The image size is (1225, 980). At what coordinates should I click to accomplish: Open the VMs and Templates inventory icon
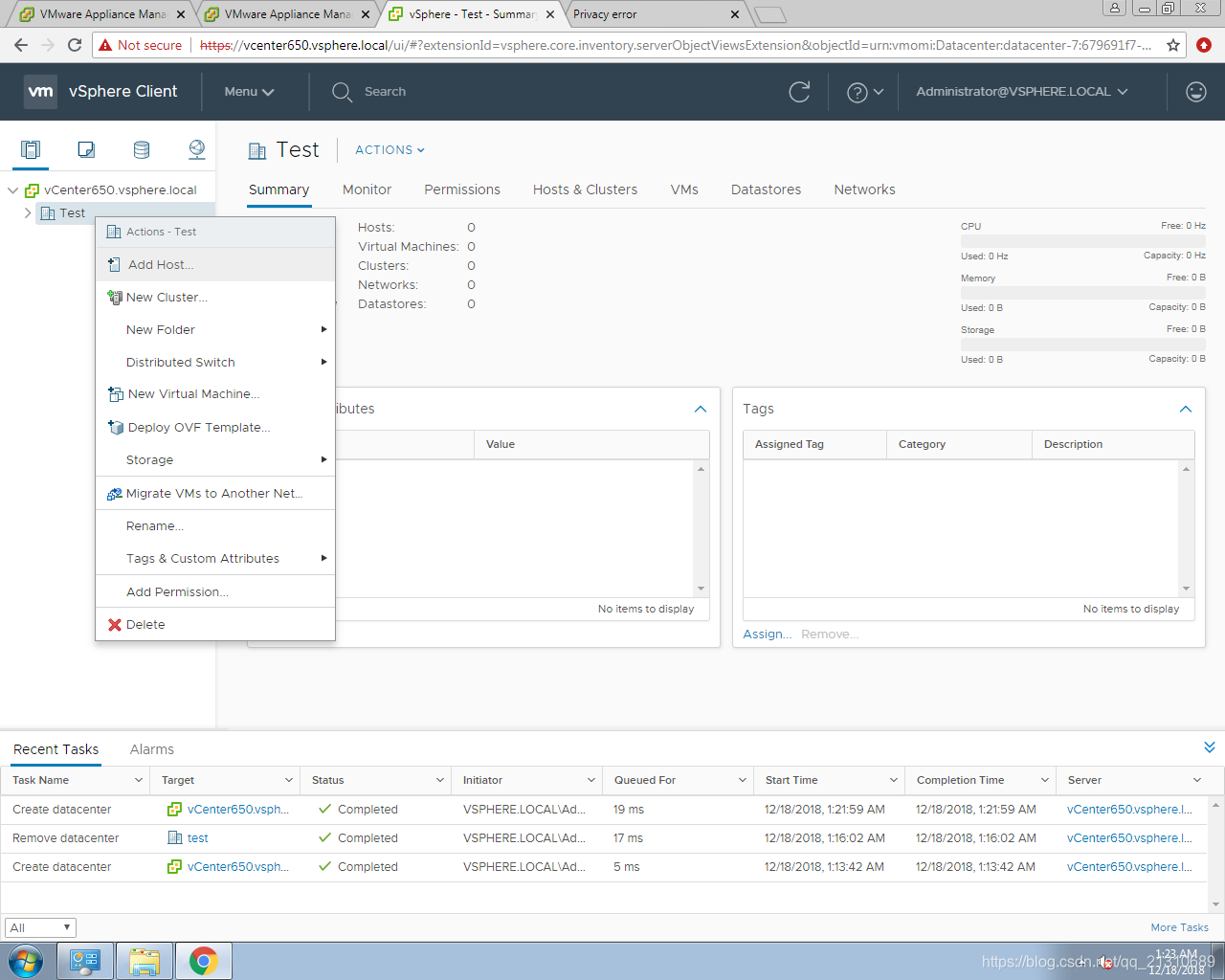[86, 149]
